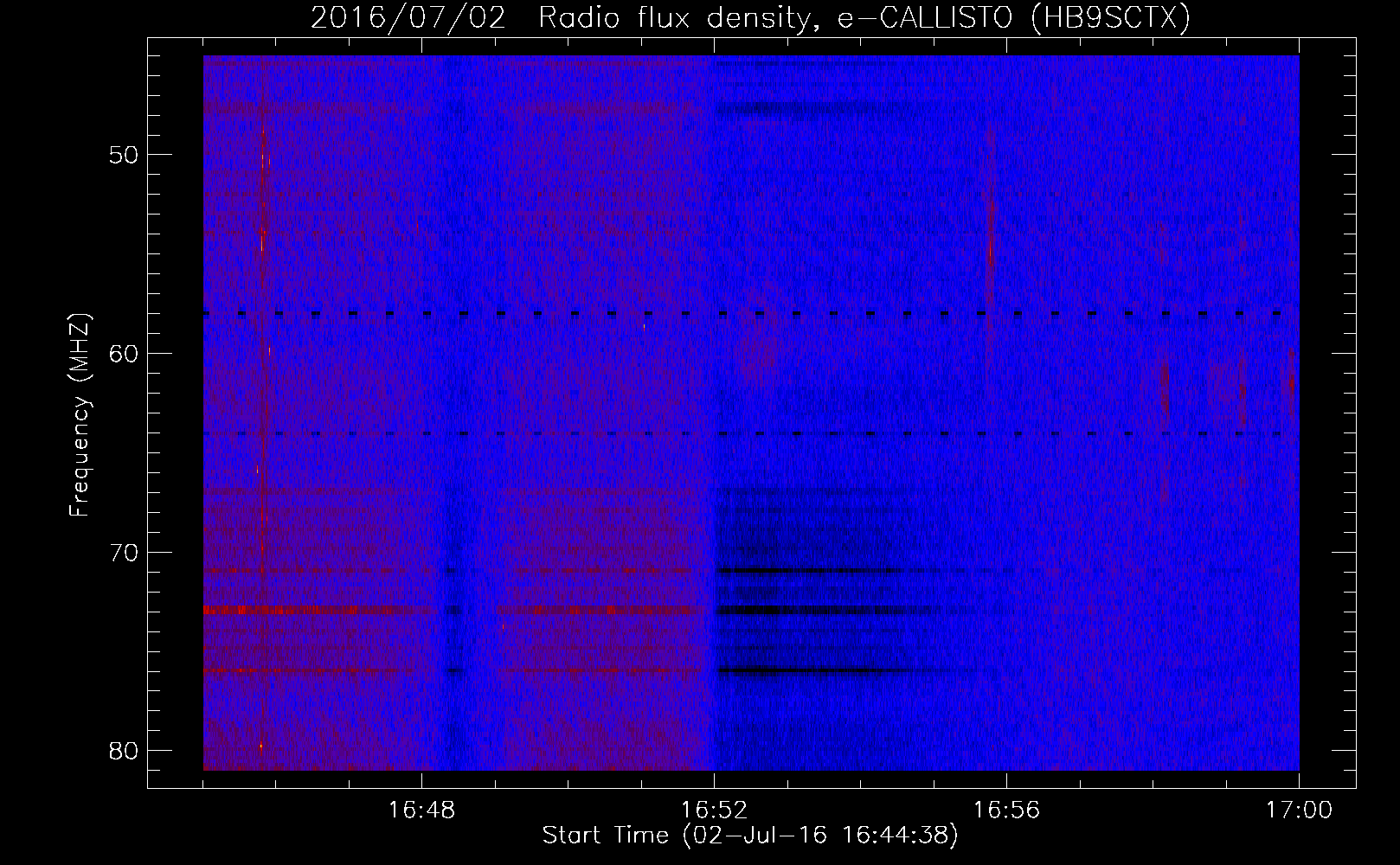Click the 80 MHz frequency tick label
The height and width of the screenshot is (865, 1400).
125,751
